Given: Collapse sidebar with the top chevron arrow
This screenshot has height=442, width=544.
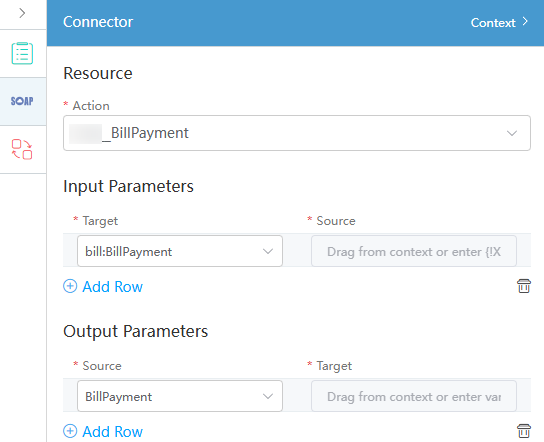Looking at the screenshot, I should (22, 13).
